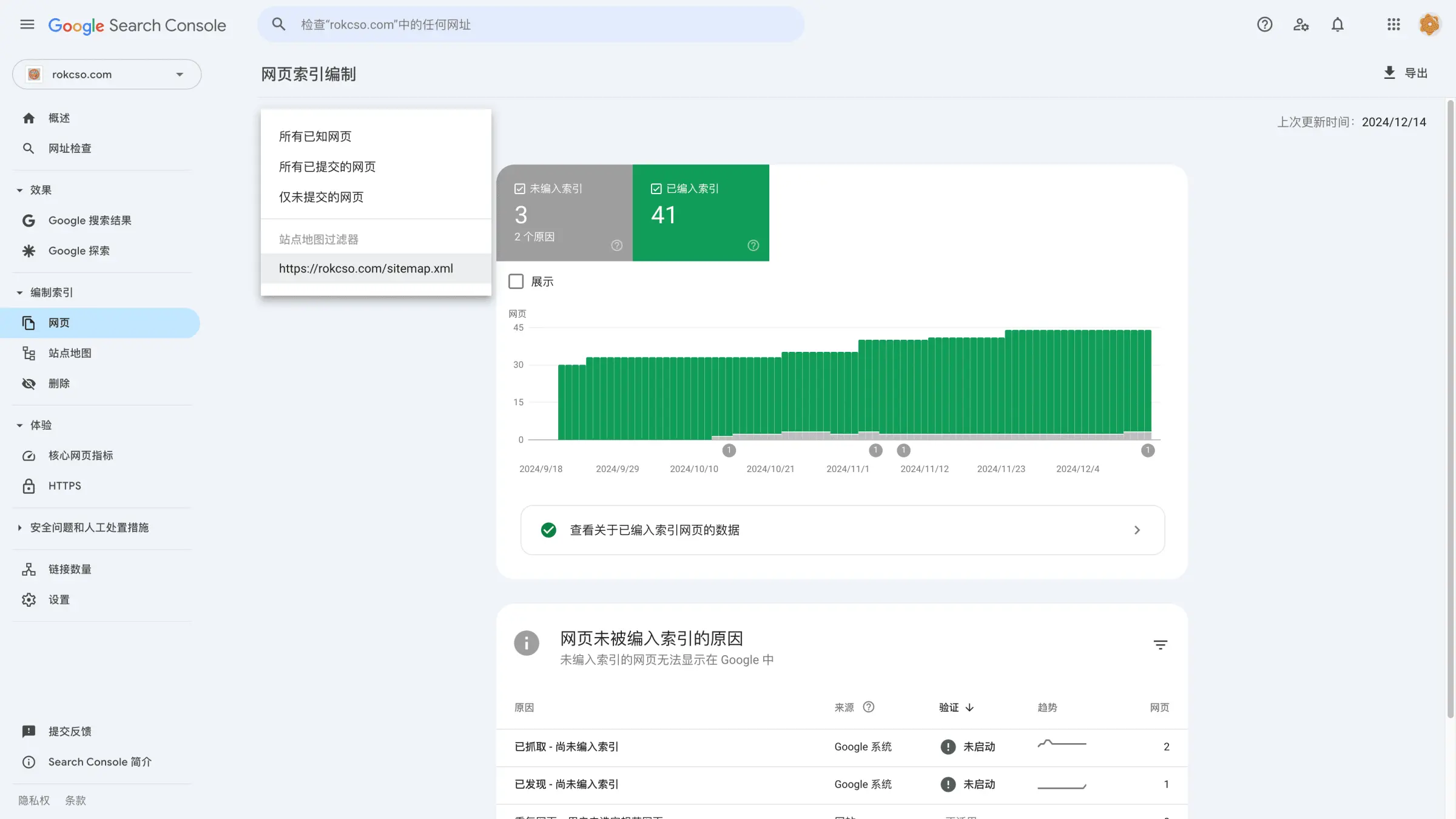Click the HTTPS lock icon
Image resolution: width=1456 pixels, height=819 pixels.
click(29, 486)
